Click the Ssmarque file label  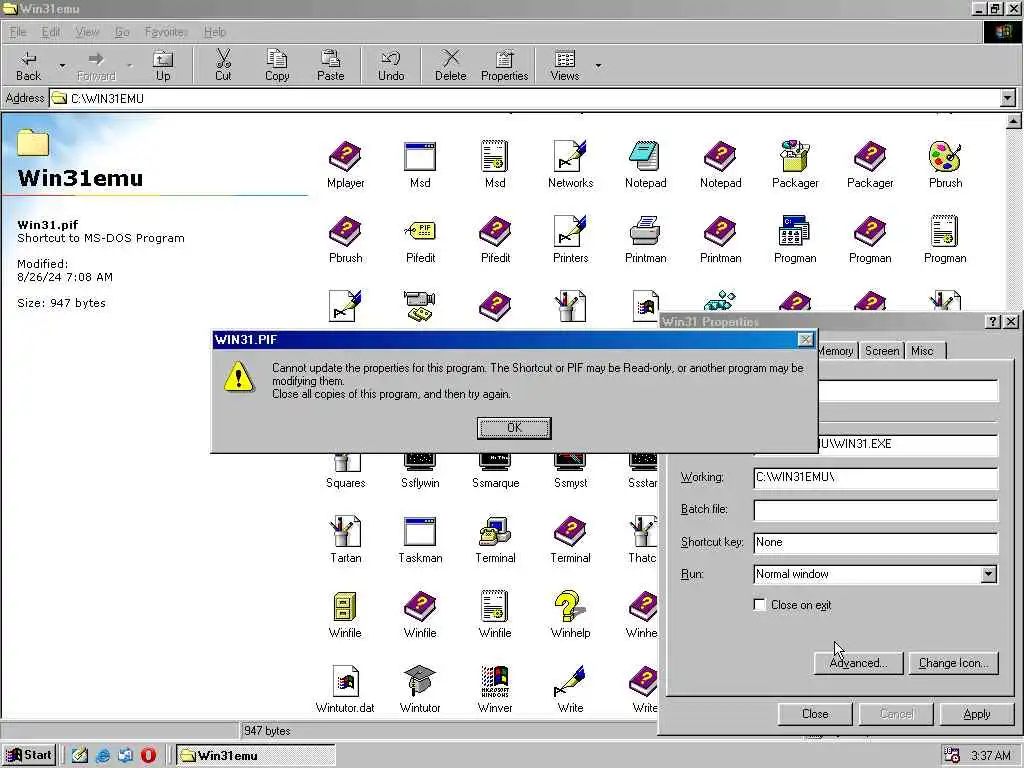tap(495, 483)
